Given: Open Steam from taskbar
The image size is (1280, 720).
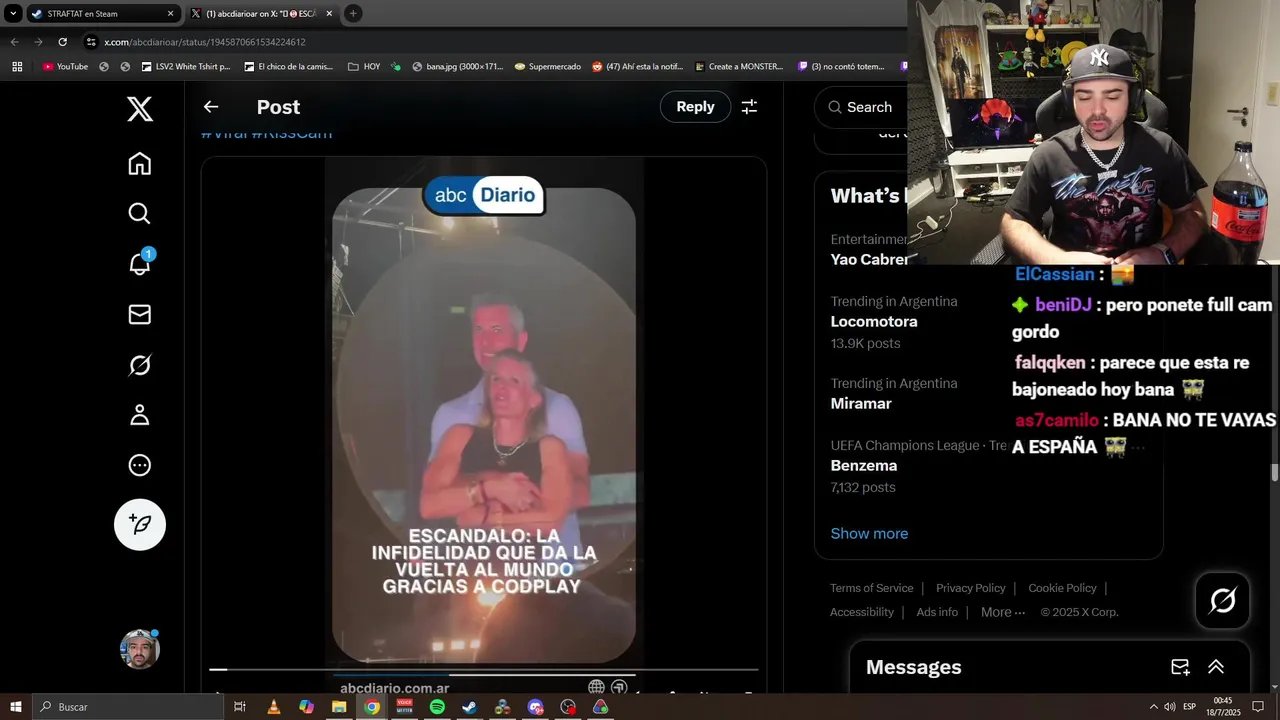Looking at the screenshot, I should tap(470, 707).
